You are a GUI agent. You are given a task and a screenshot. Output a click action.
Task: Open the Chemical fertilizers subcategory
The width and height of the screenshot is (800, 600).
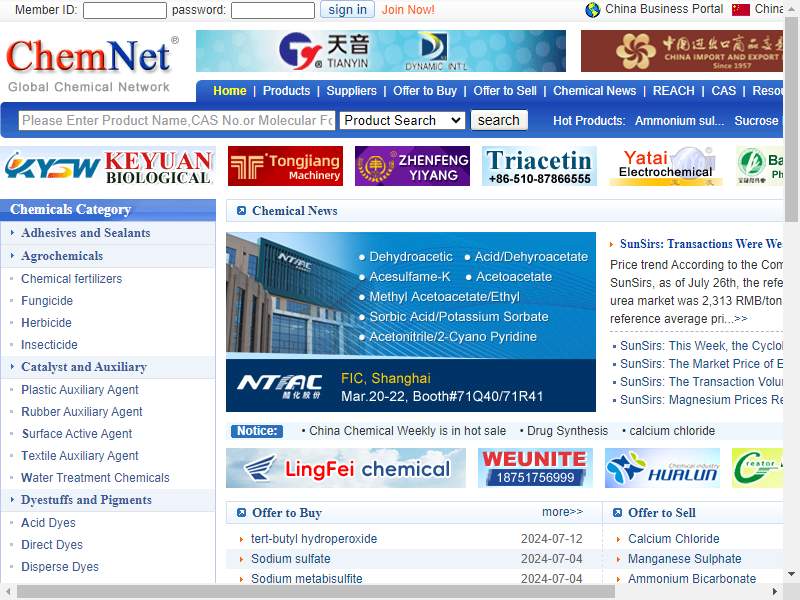pos(72,279)
